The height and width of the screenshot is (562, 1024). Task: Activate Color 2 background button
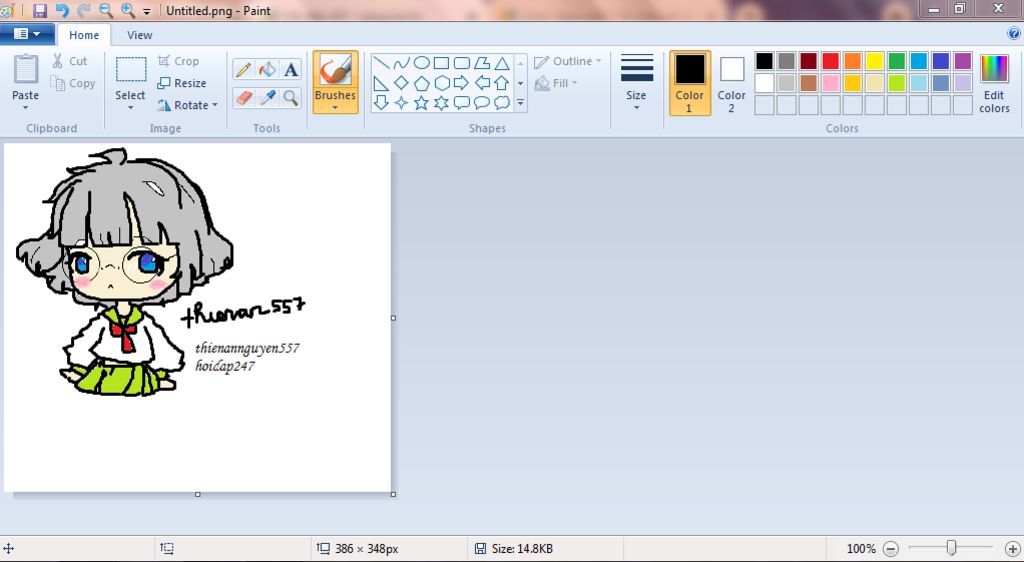point(731,83)
